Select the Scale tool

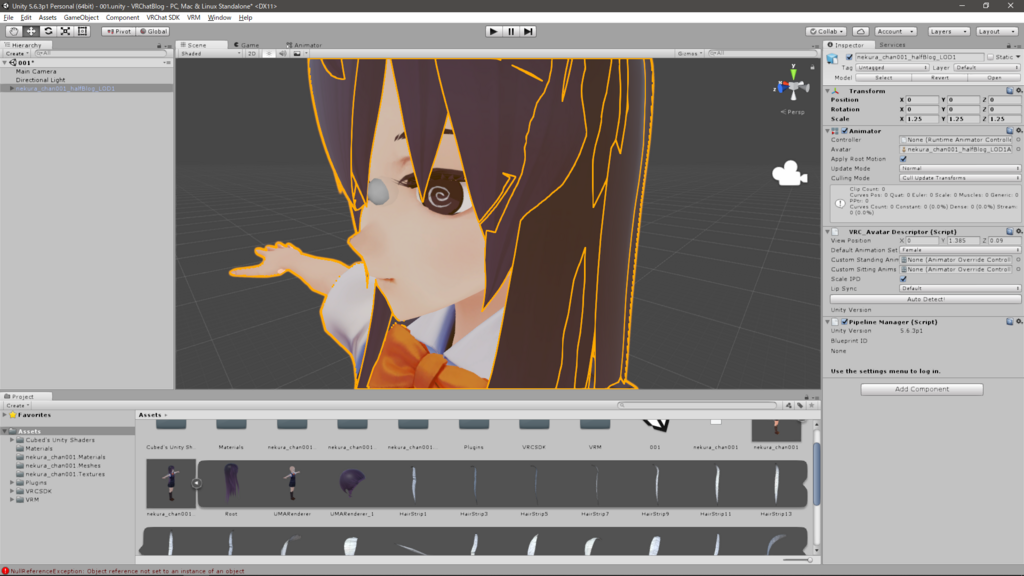click(65, 31)
